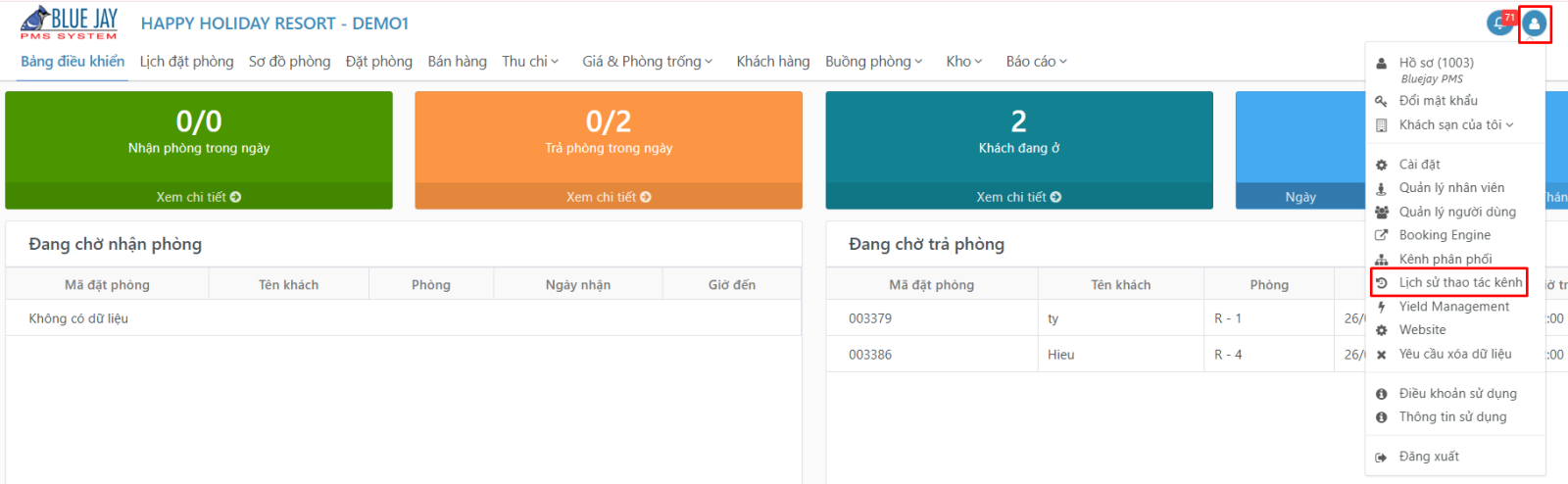This screenshot has width=1568, height=484.
Task: Click Đăng xuất to log out
Action: click(1429, 458)
